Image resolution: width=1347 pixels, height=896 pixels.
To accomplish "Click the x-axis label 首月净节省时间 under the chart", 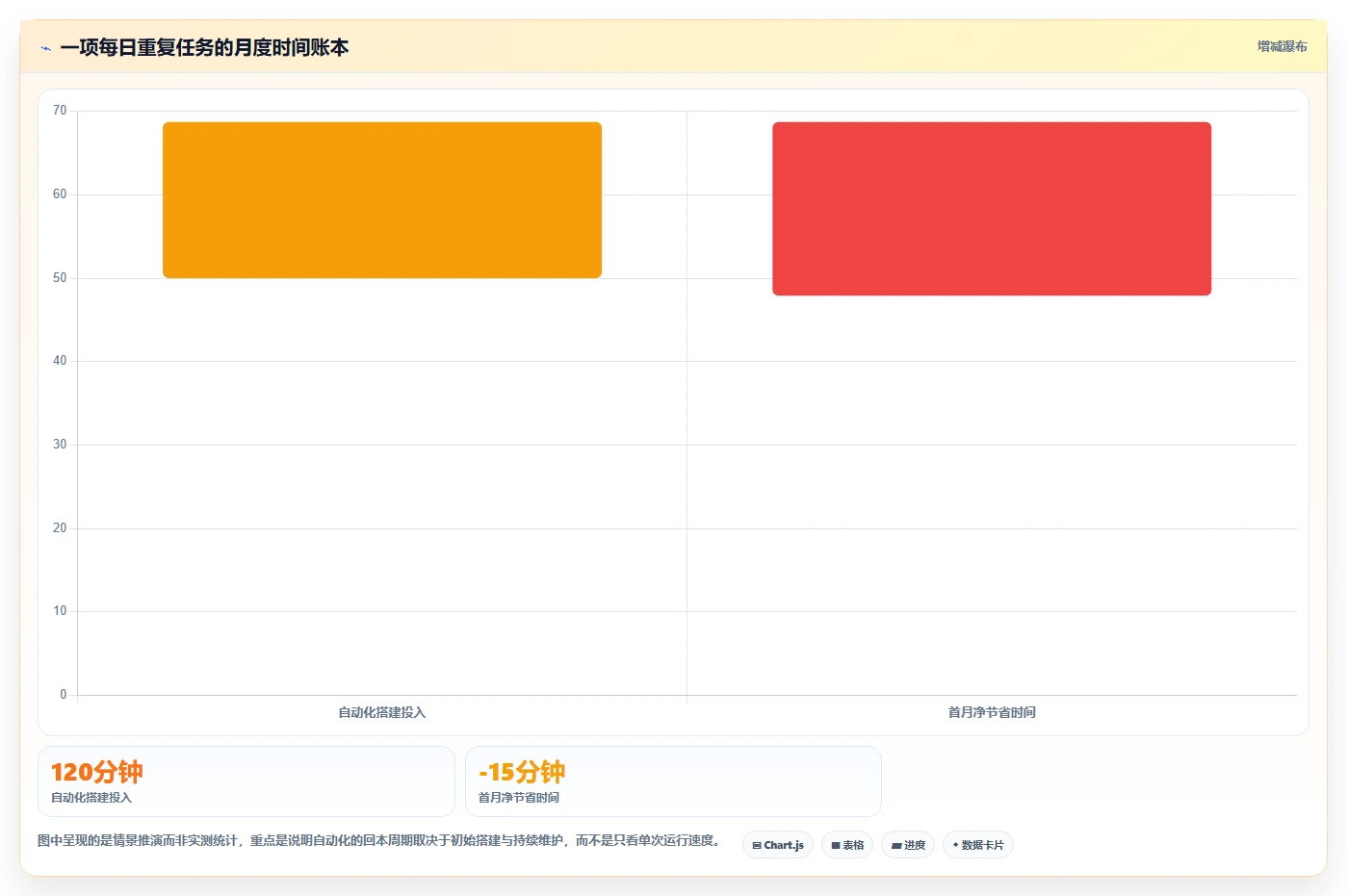I will tap(992, 712).
